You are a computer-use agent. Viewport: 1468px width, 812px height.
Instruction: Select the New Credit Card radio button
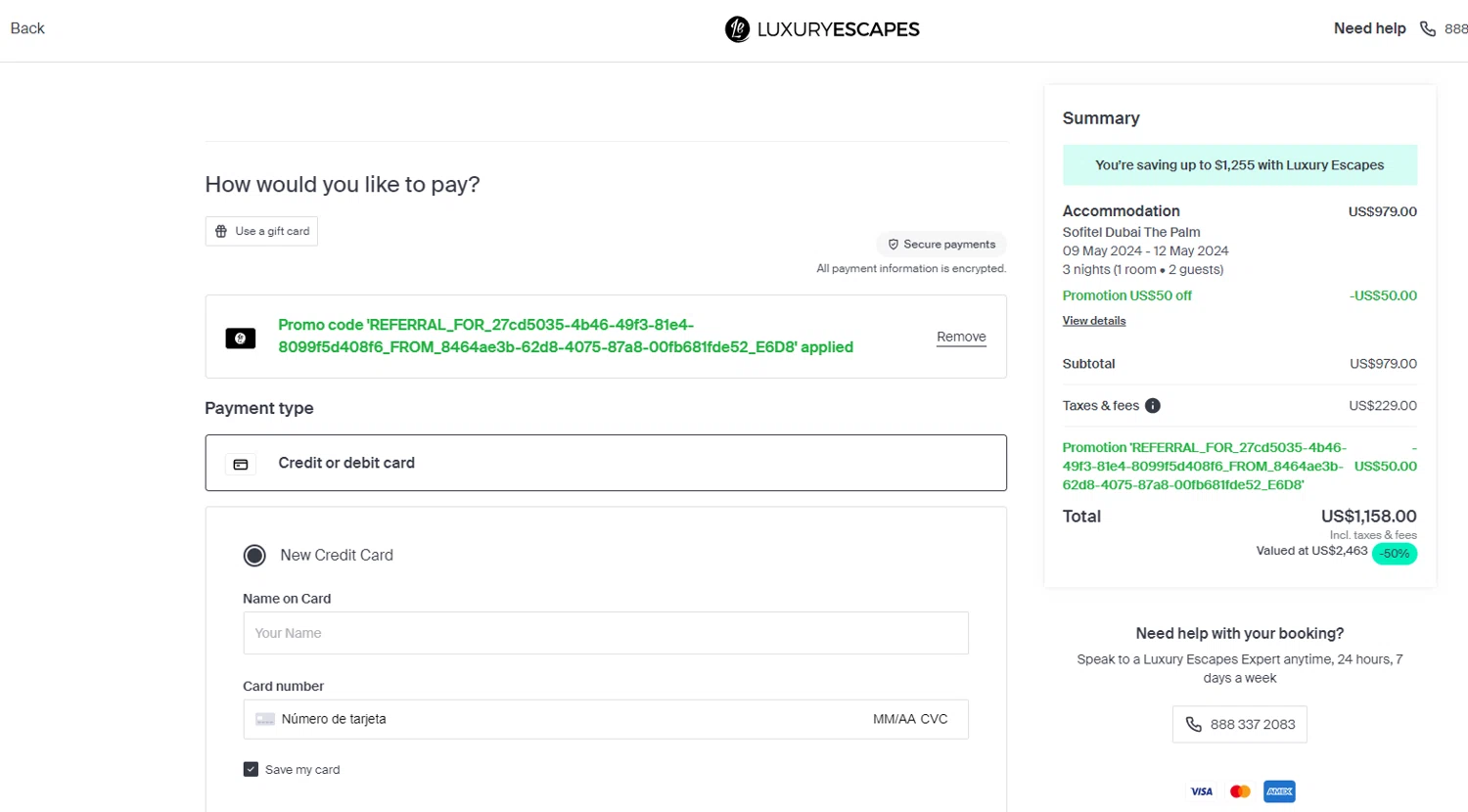coord(254,556)
